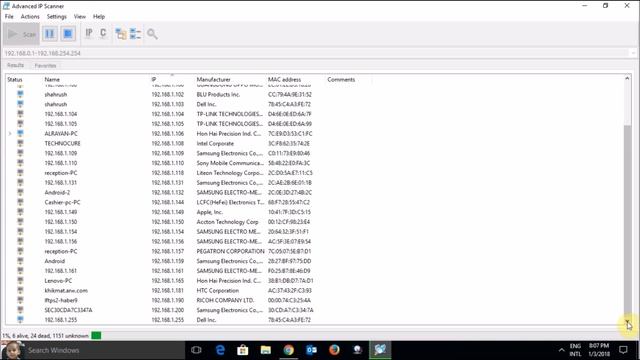Click the manufacturer cell Intel Corporate
This screenshot has height=360, width=640.
[215, 143]
